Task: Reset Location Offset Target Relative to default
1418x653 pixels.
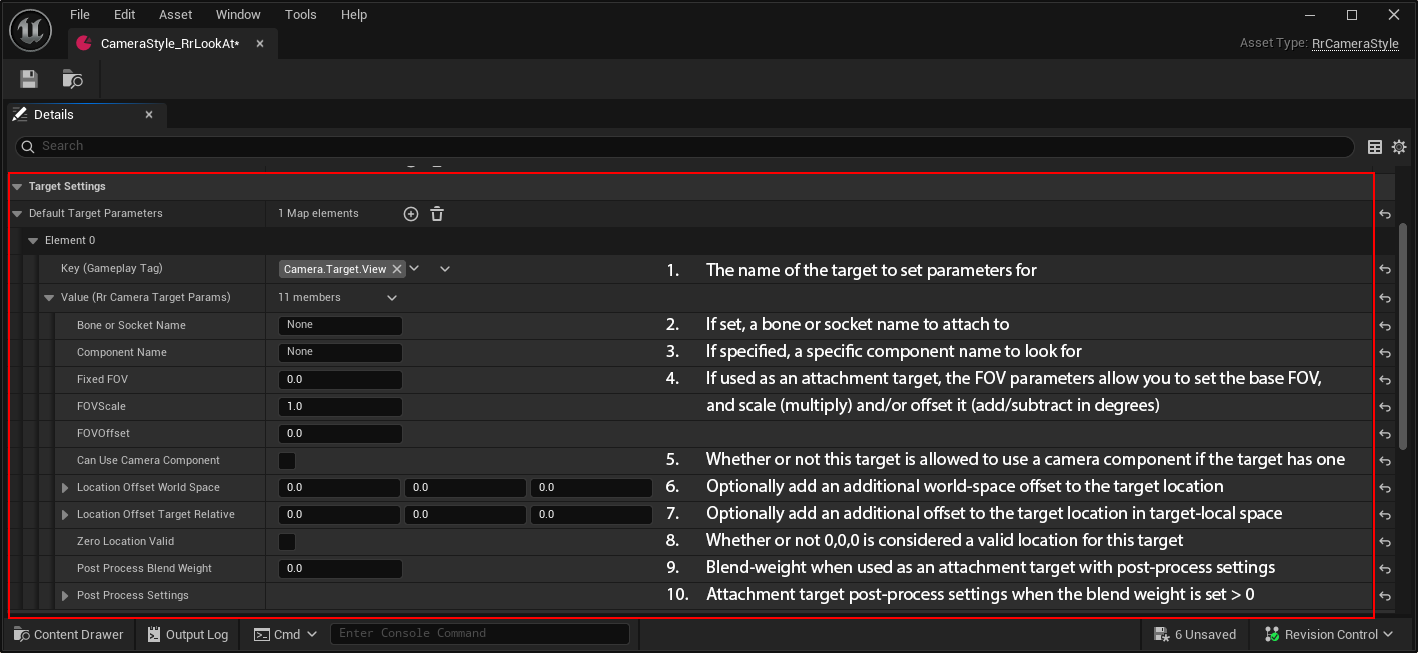Action: tap(1385, 515)
